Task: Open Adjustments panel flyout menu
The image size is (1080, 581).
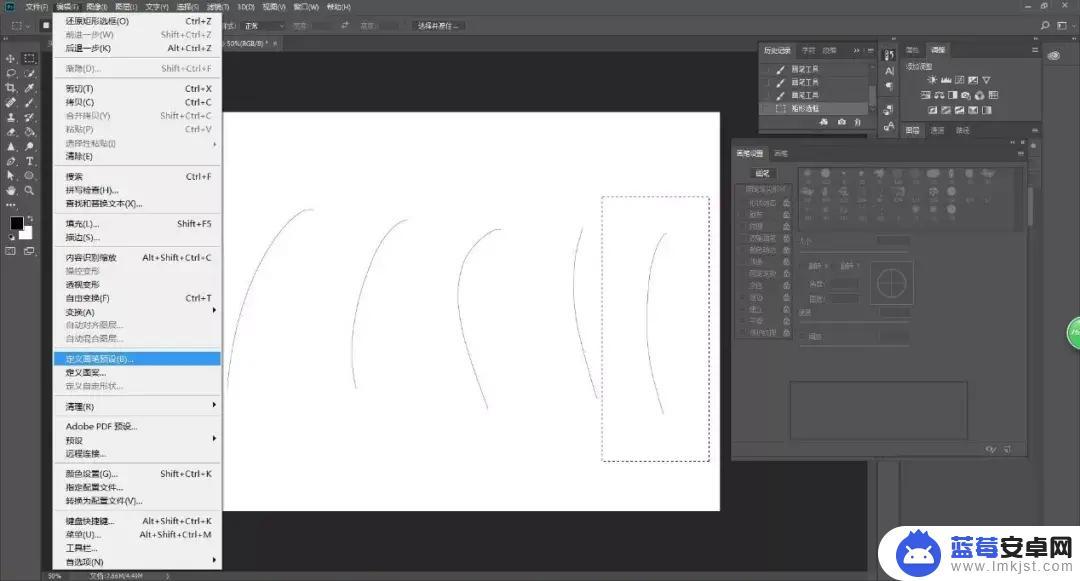Action: 1035,50
